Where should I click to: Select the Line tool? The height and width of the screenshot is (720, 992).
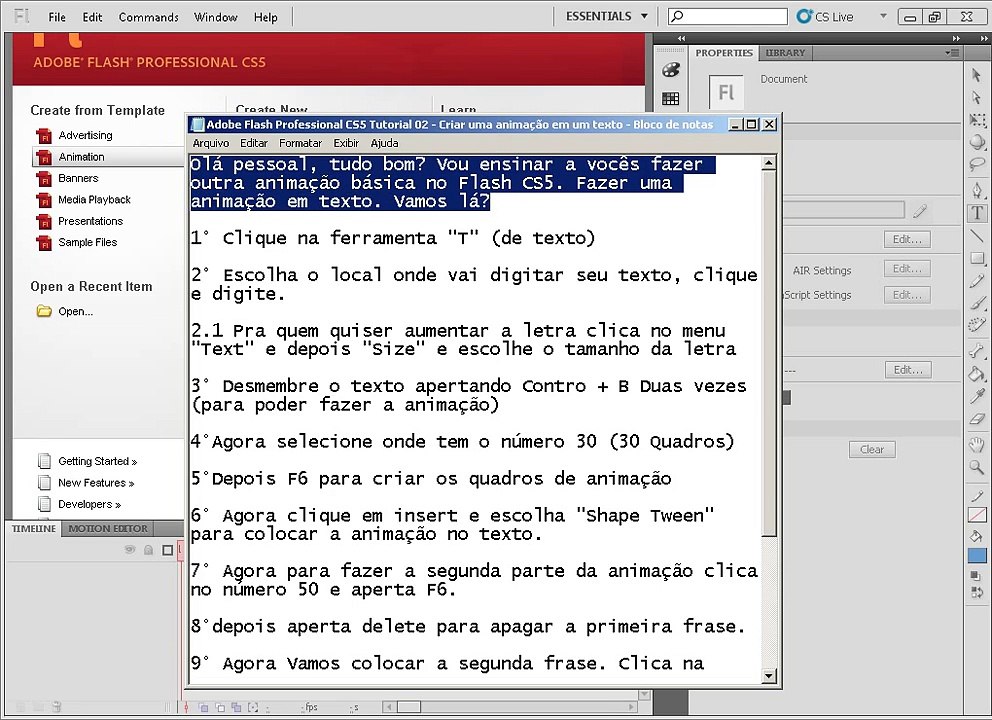pos(977,235)
